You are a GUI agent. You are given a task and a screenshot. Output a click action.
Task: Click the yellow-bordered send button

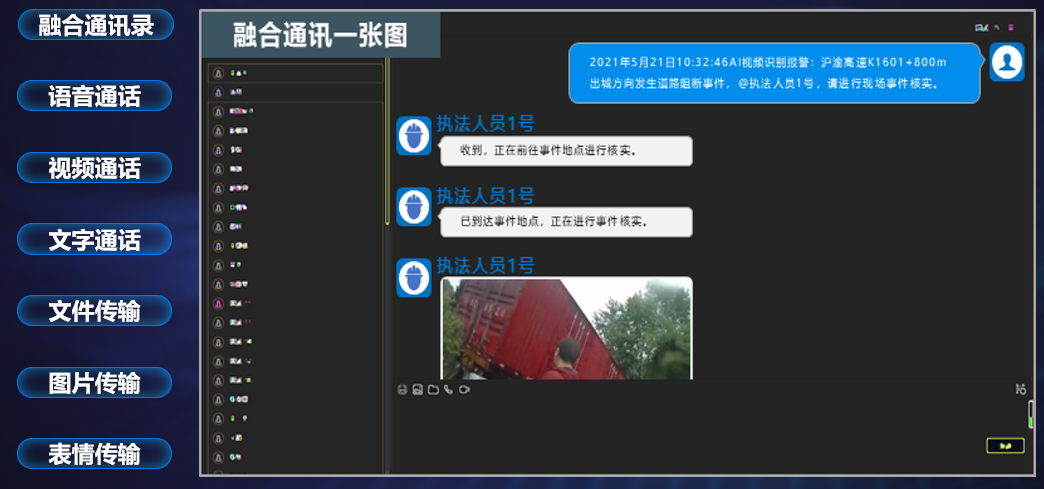[1005, 446]
